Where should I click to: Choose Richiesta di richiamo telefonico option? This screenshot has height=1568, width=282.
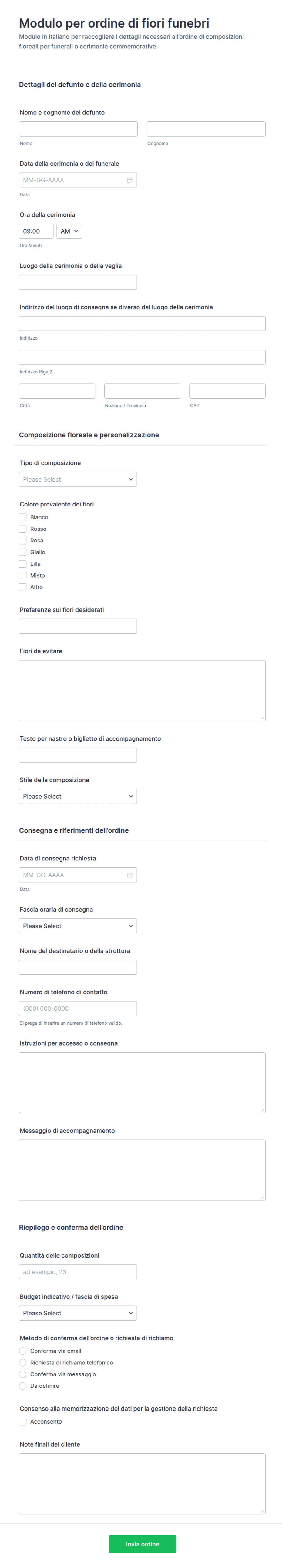coord(22,1362)
